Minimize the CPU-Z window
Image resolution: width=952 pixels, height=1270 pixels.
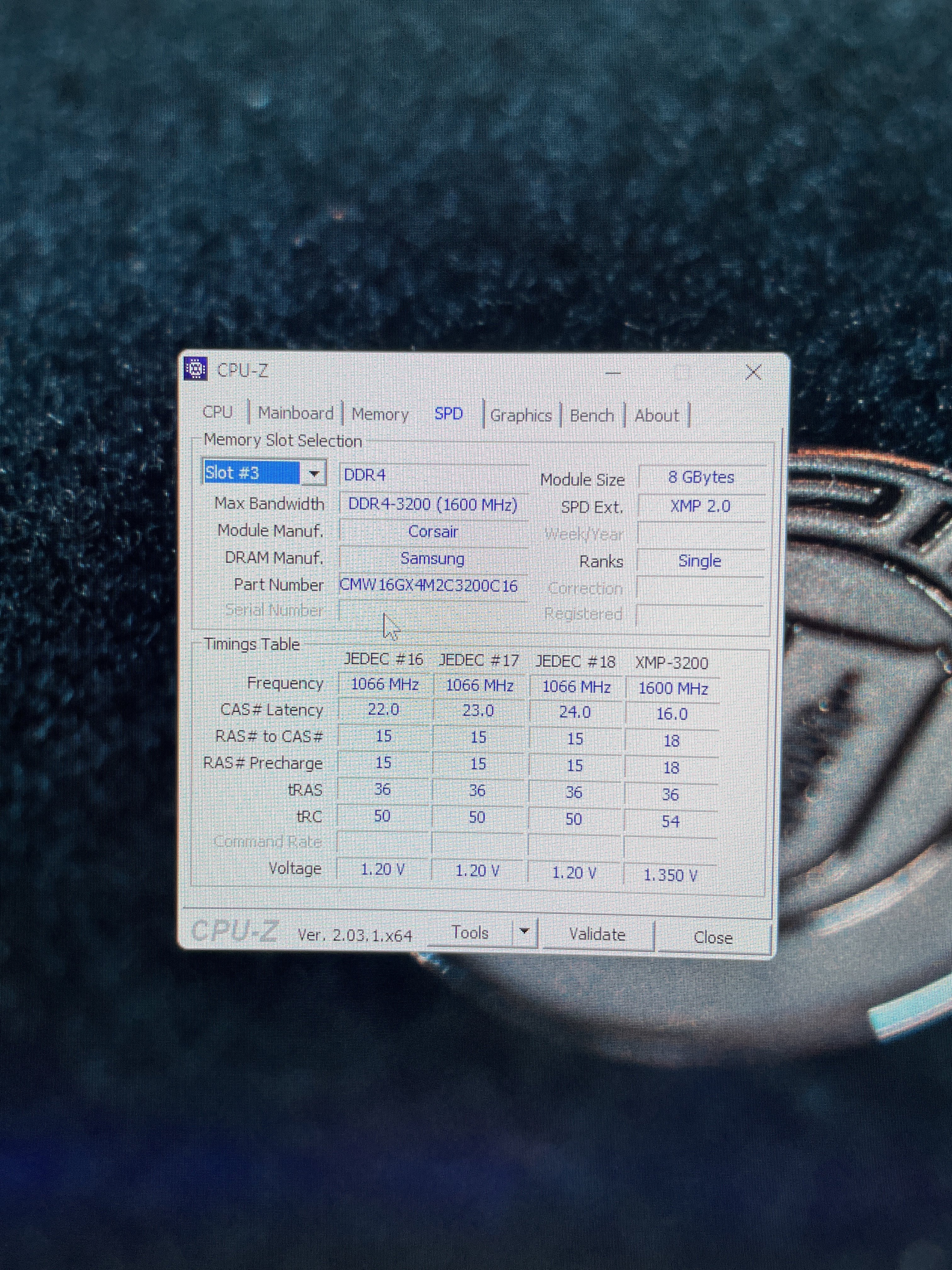613,373
